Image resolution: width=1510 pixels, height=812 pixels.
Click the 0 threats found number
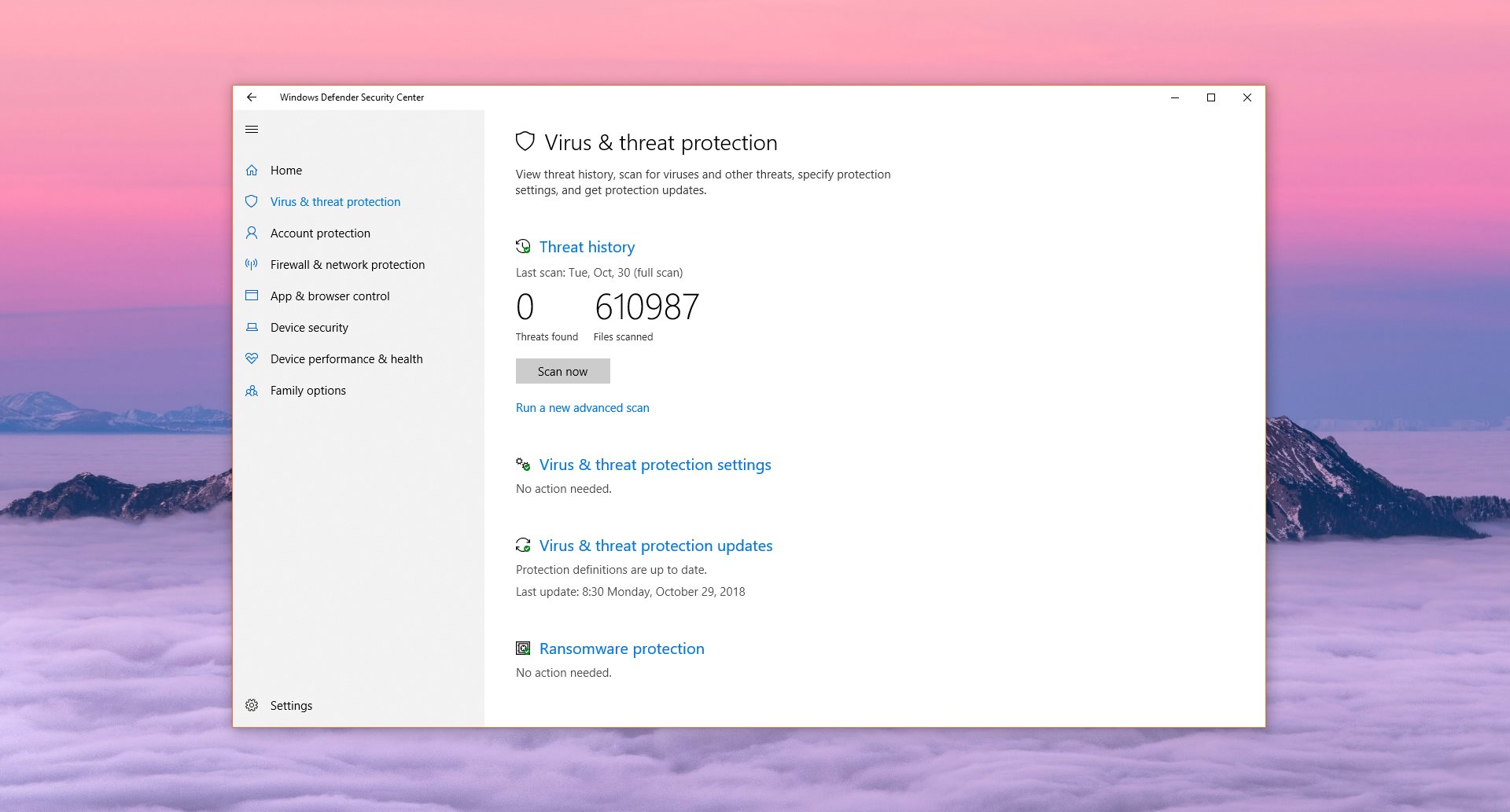[x=525, y=307]
